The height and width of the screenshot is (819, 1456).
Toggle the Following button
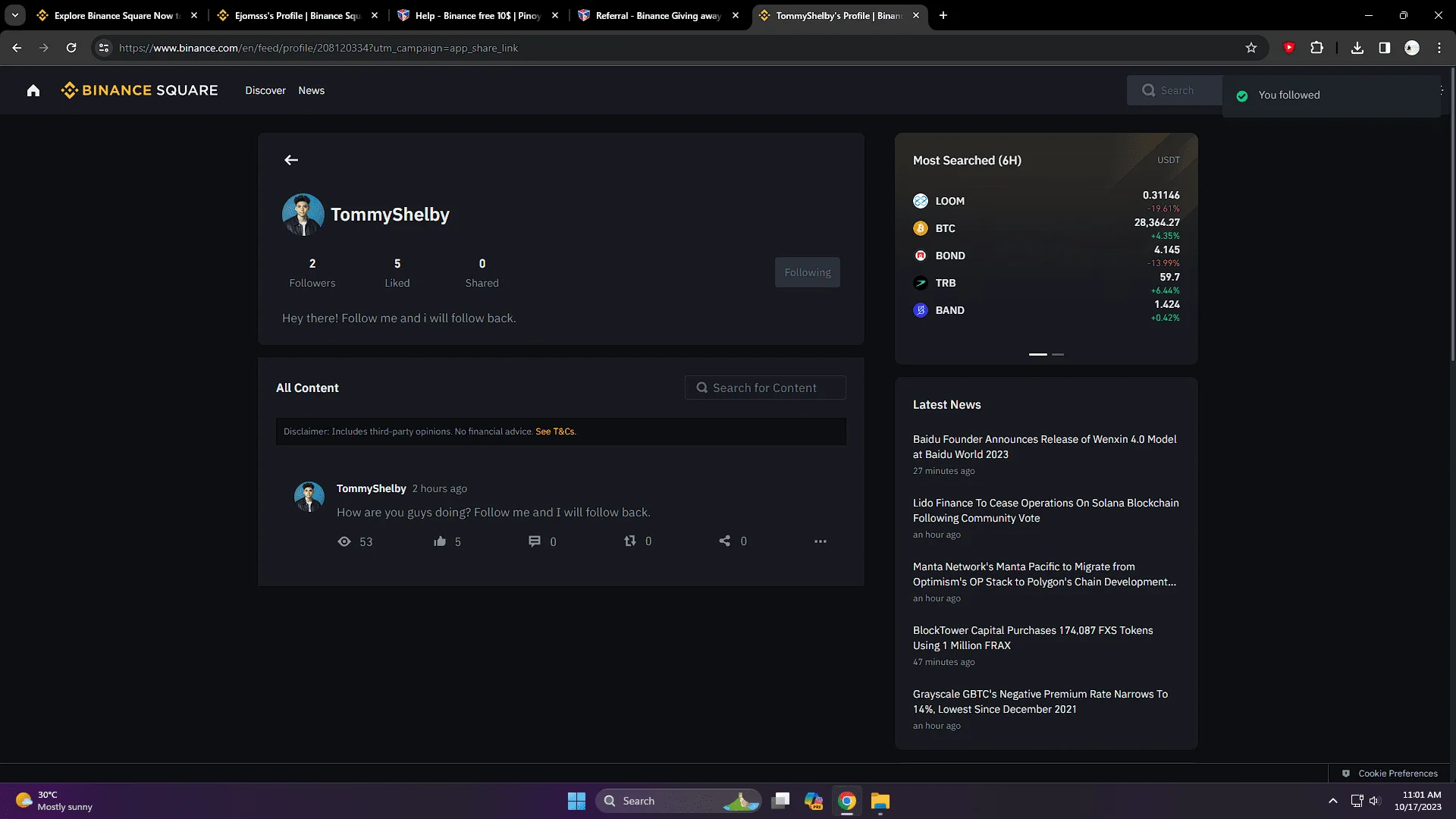(x=808, y=272)
